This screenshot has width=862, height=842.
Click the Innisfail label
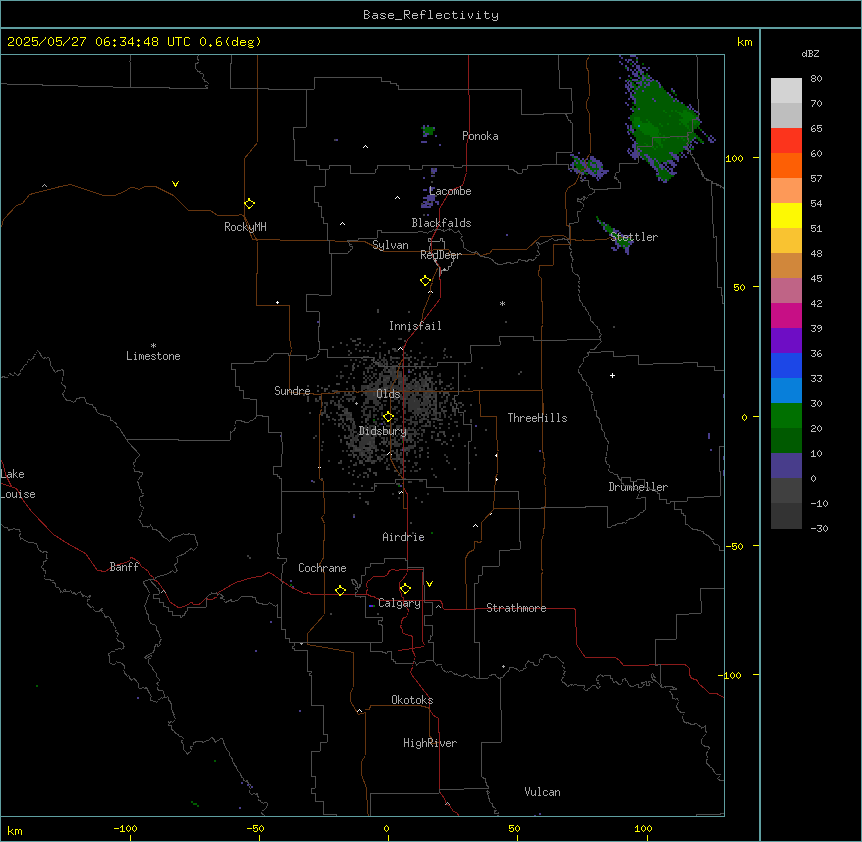[x=415, y=326]
